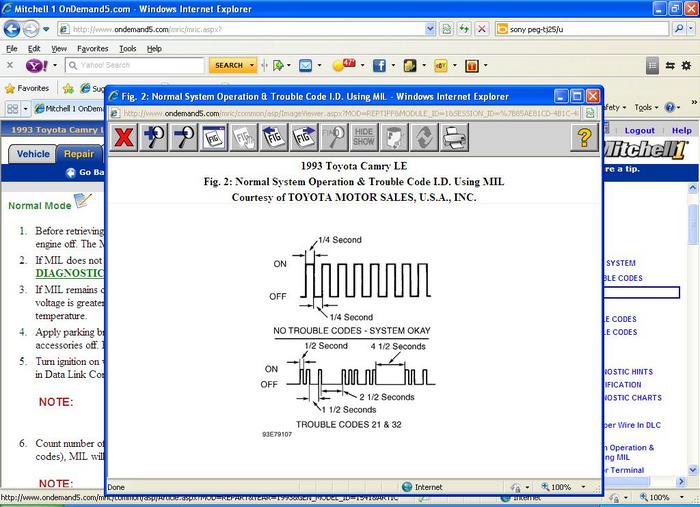Screen dimensions: 700x507
Task: Click the Yahoo! toolbar logo
Action: 37,66
